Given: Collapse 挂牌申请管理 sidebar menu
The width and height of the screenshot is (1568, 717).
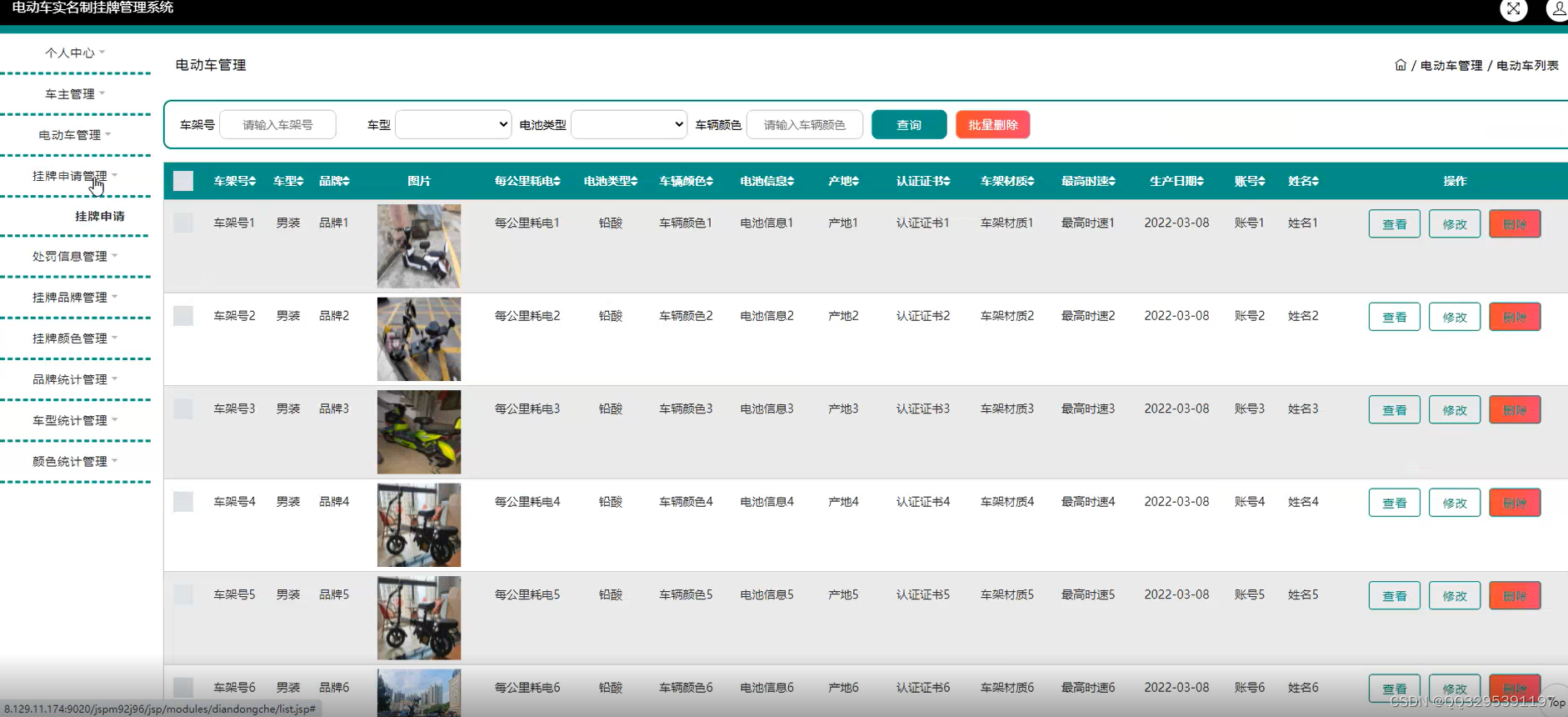Looking at the screenshot, I should click(75, 175).
